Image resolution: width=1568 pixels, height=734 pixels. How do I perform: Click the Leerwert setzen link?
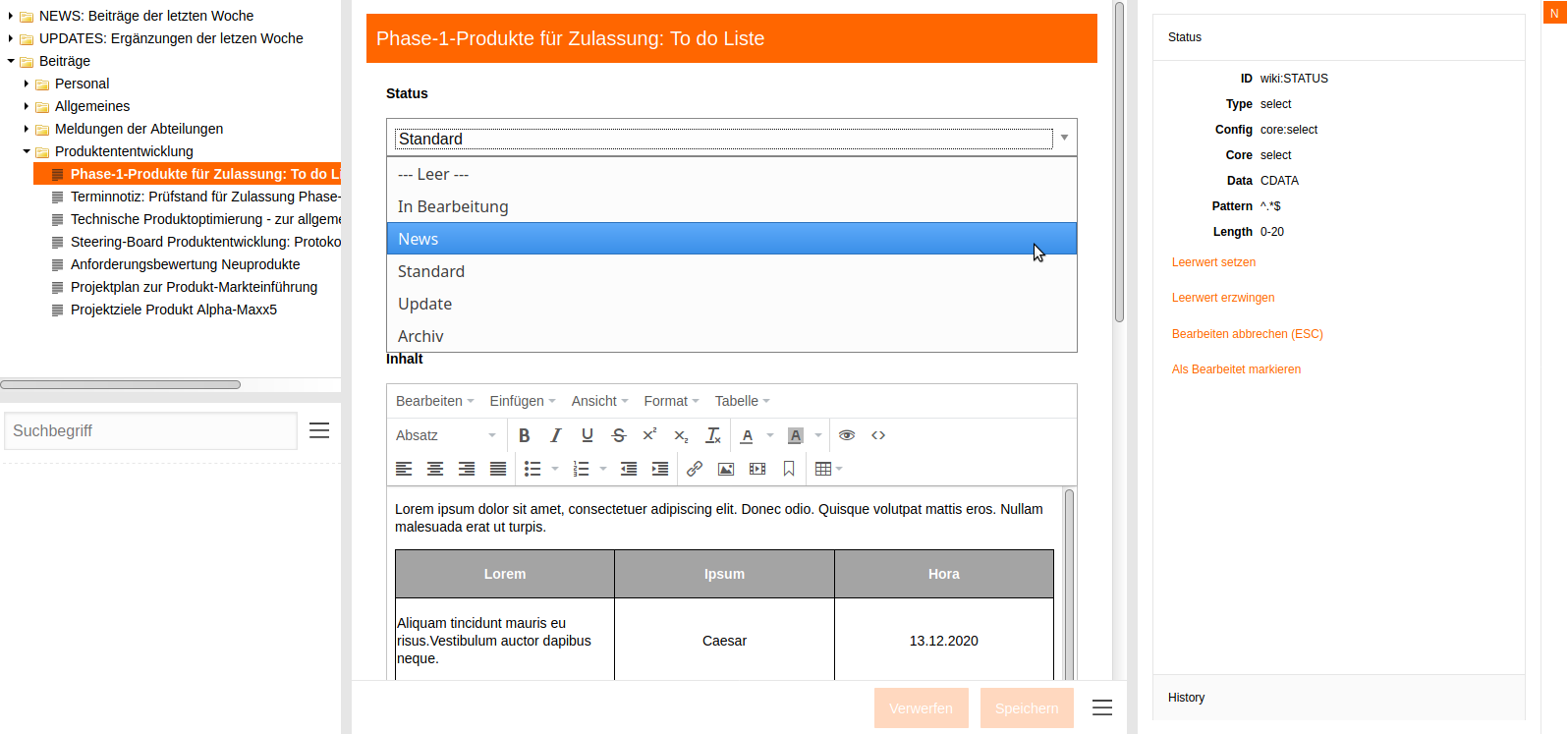coord(1213,262)
